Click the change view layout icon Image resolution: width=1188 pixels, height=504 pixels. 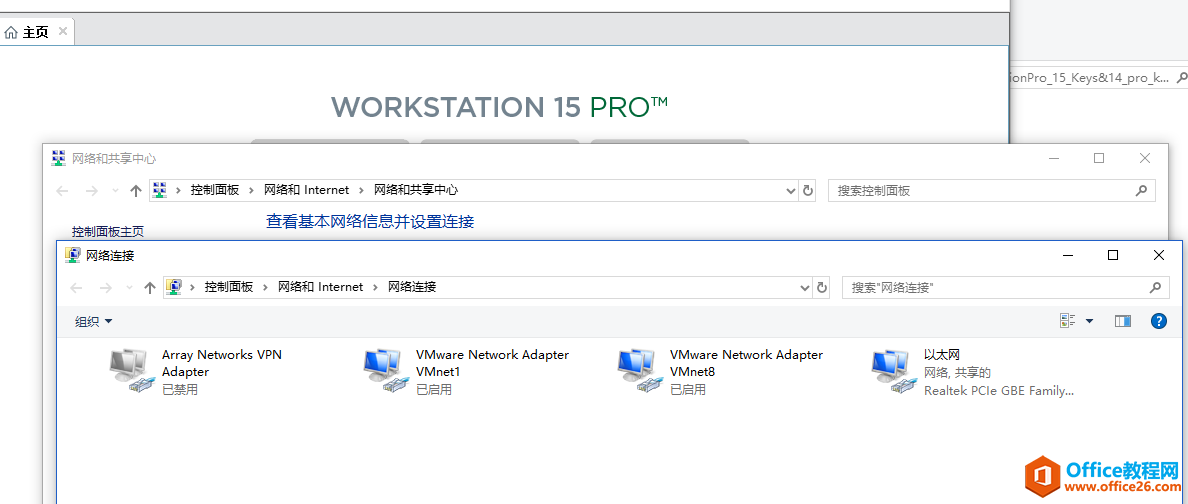click(1068, 321)
